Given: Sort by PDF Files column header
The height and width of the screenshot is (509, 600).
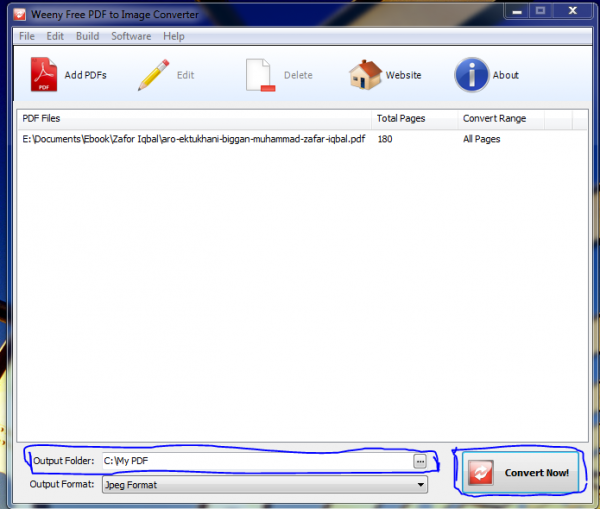Looking at the screenshot, I should [x=194, y=119].
